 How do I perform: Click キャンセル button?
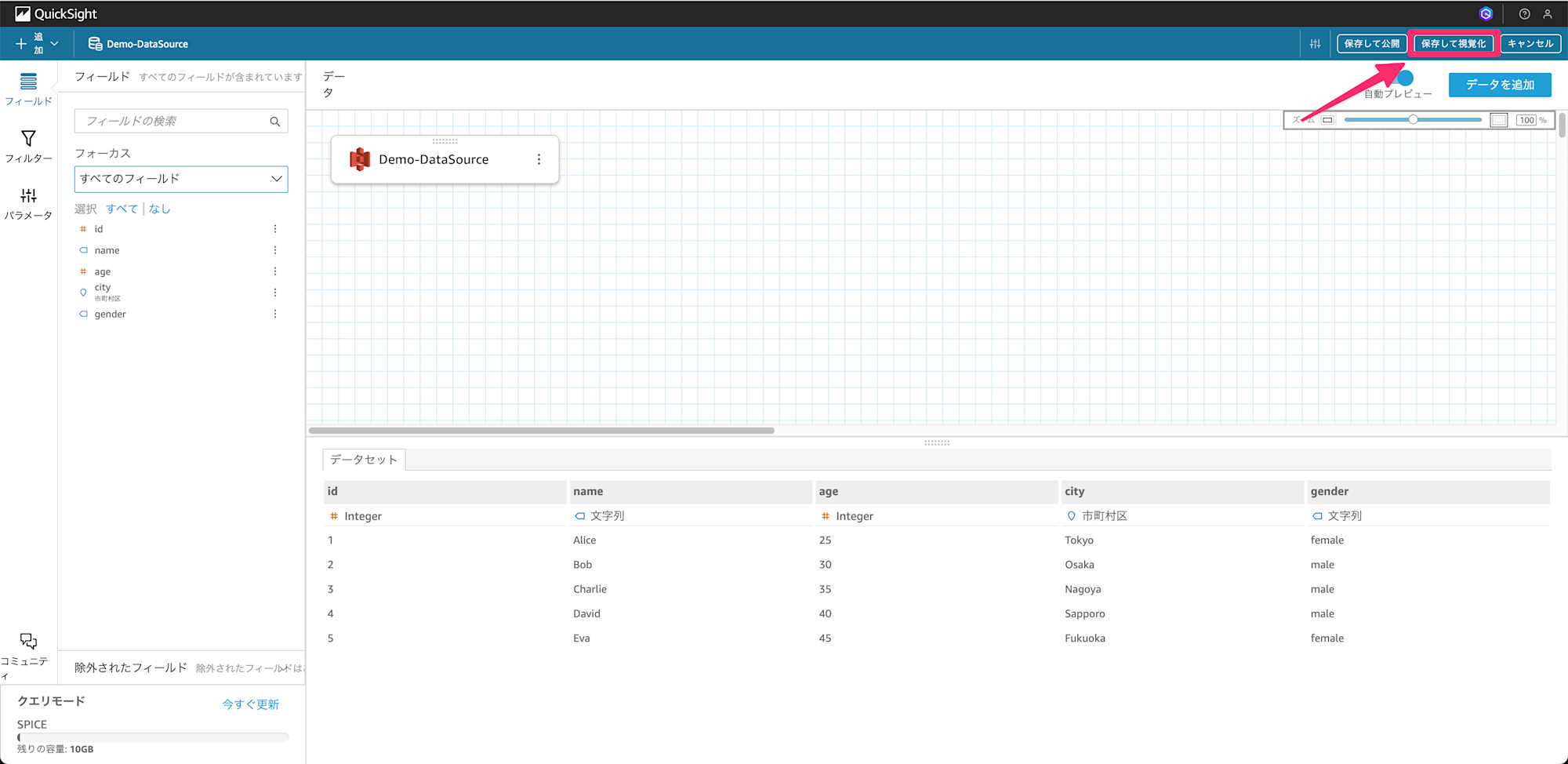click(1530, 44)
